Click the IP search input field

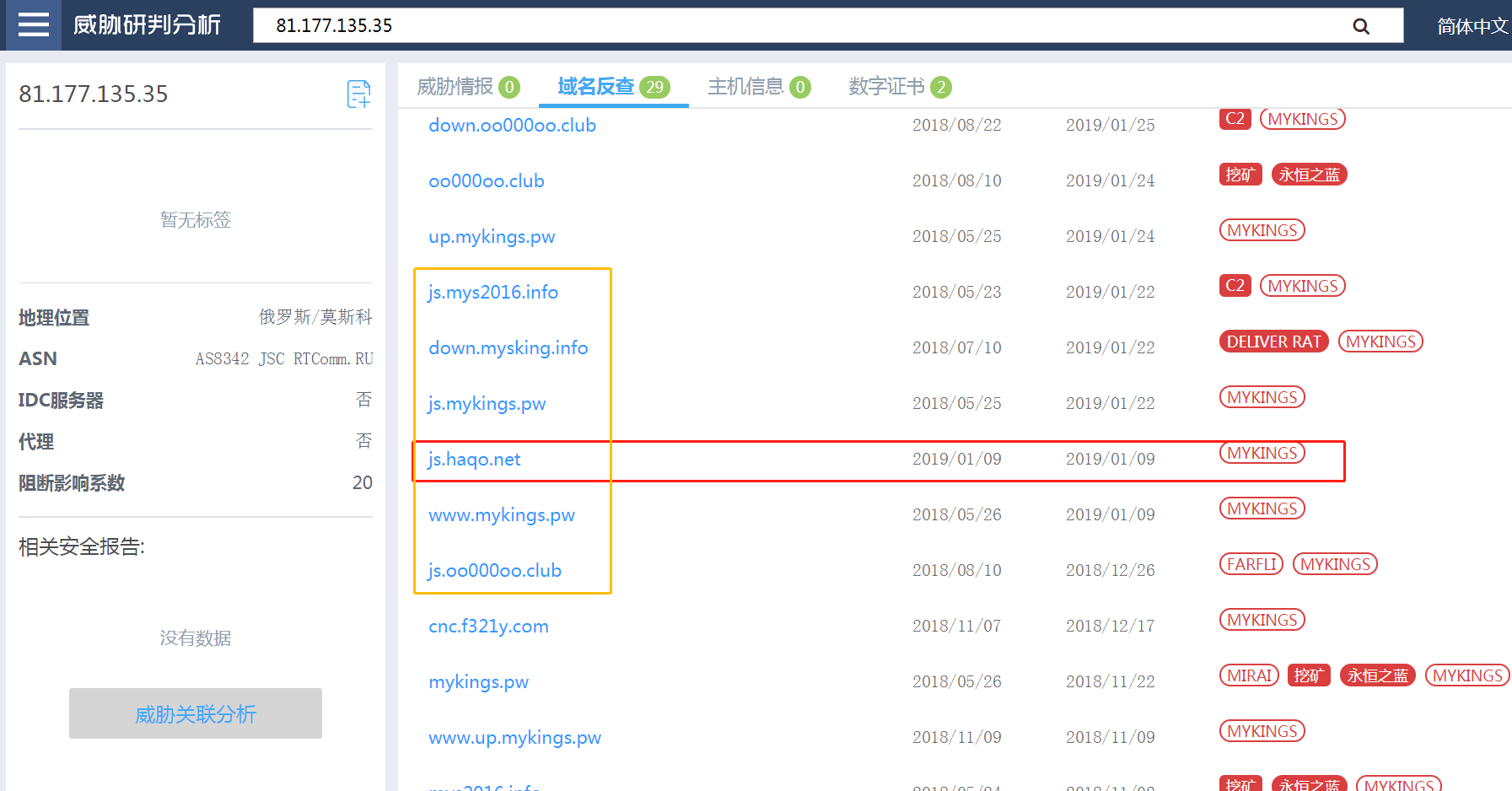[x=801, y=26]
